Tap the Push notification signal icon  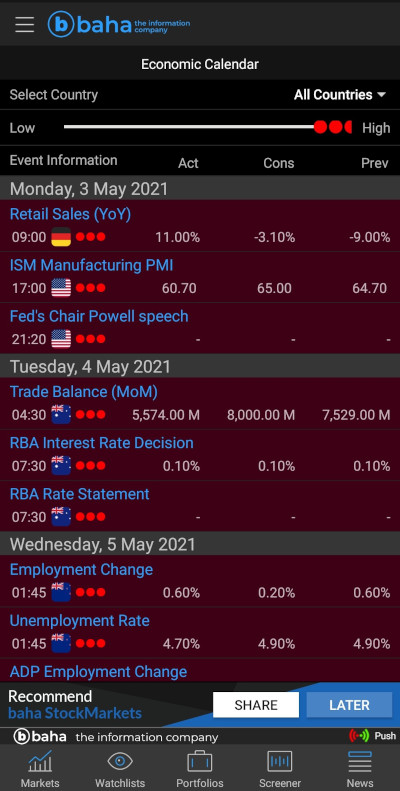pos(359,736)
